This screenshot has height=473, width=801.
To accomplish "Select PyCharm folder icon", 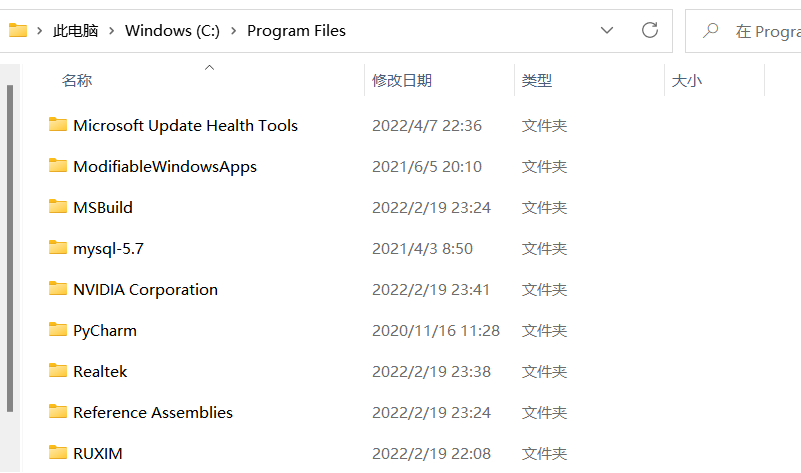I will [58, 329].
